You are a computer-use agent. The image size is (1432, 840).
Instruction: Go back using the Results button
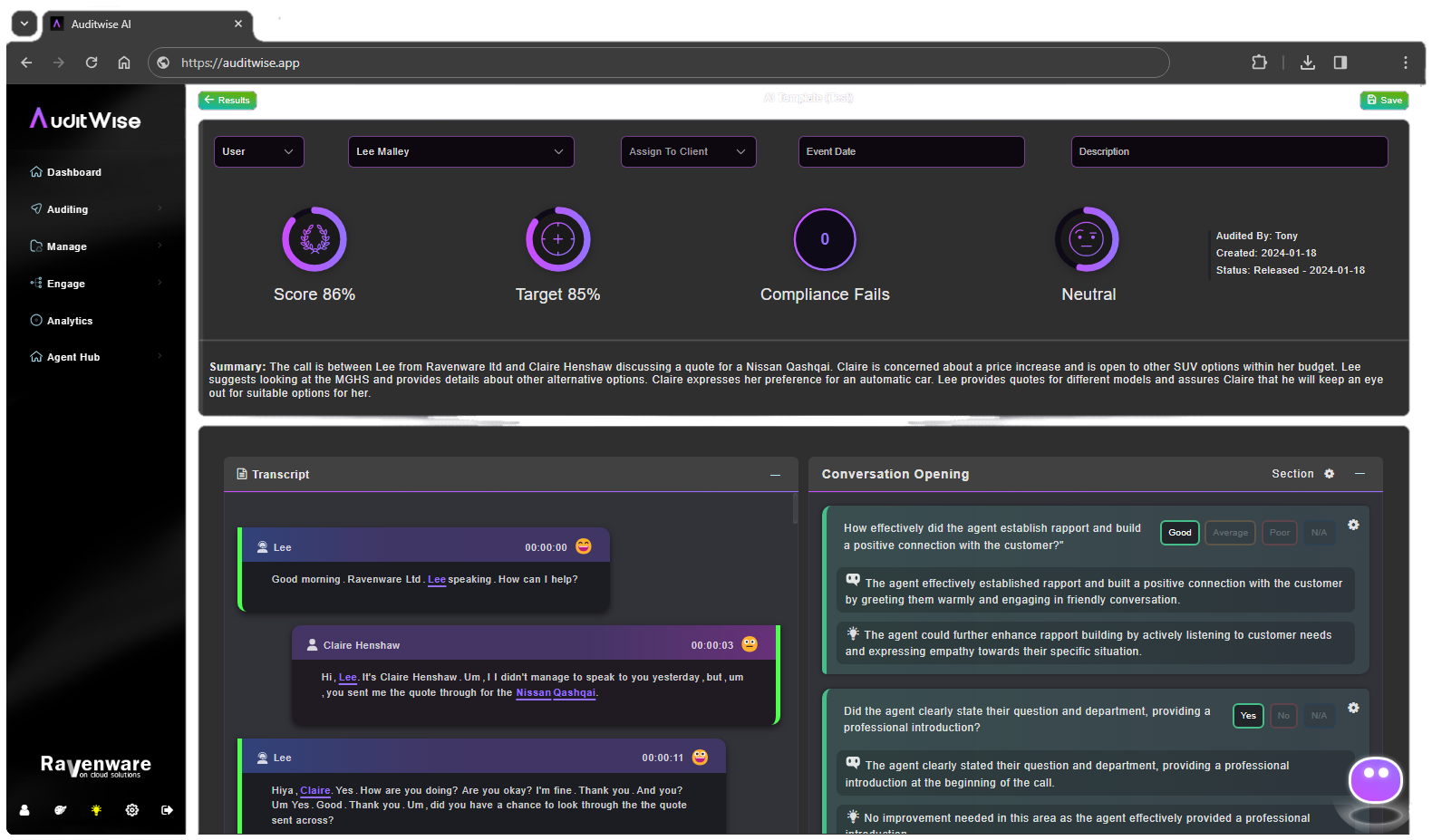(227, 101)
